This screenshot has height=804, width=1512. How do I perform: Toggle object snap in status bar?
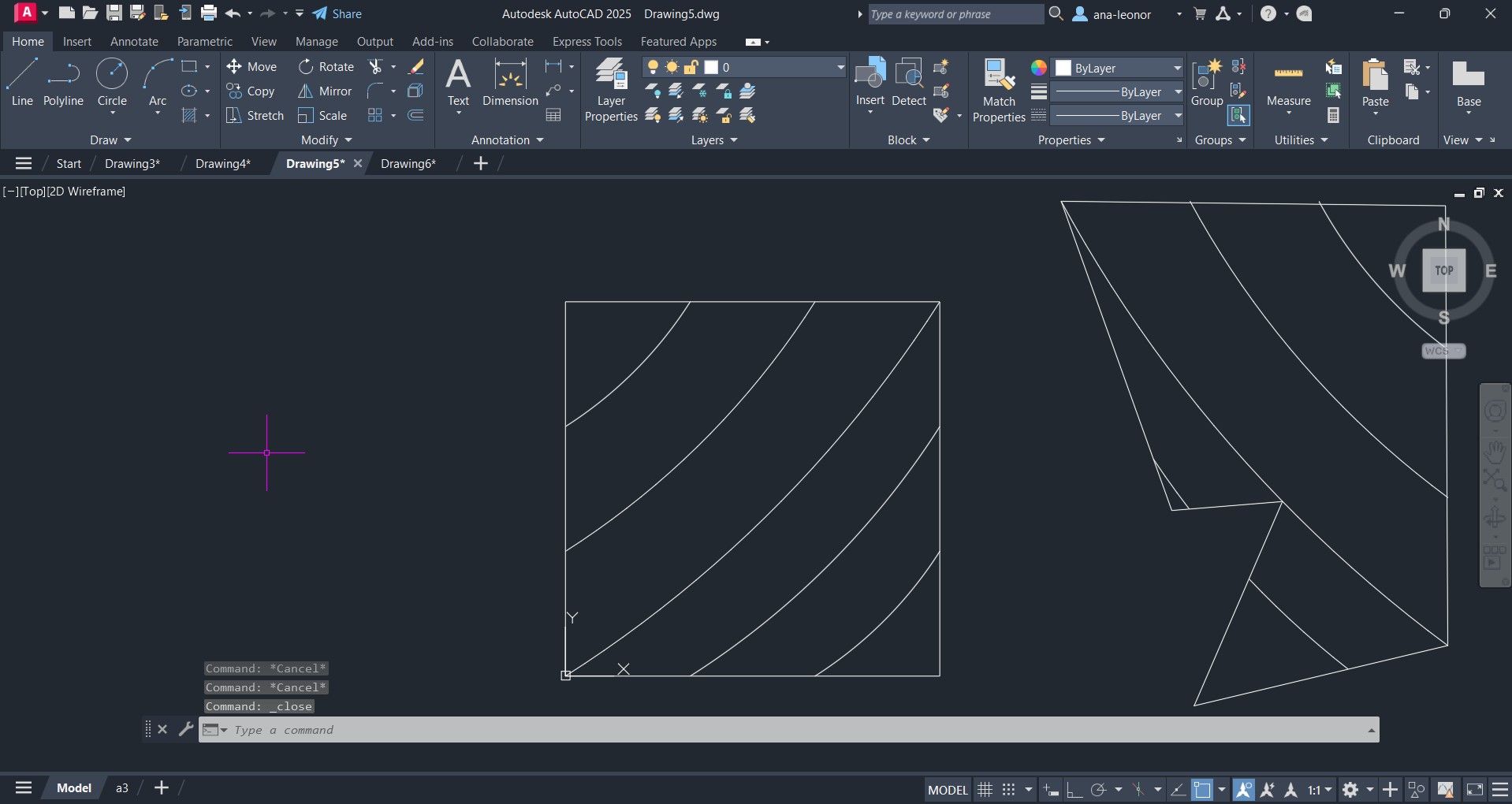point(1202,789)
